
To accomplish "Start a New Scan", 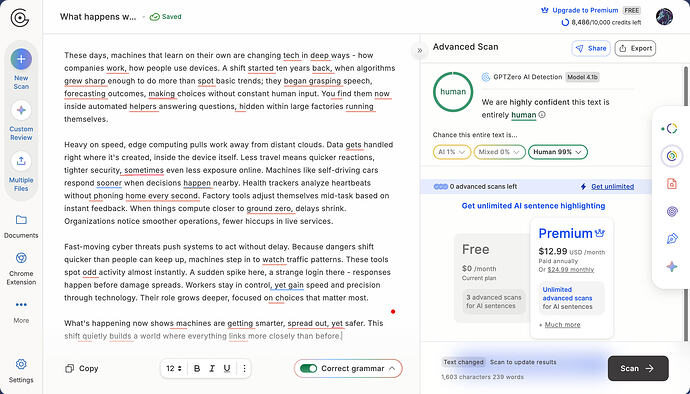I will 21,69.
